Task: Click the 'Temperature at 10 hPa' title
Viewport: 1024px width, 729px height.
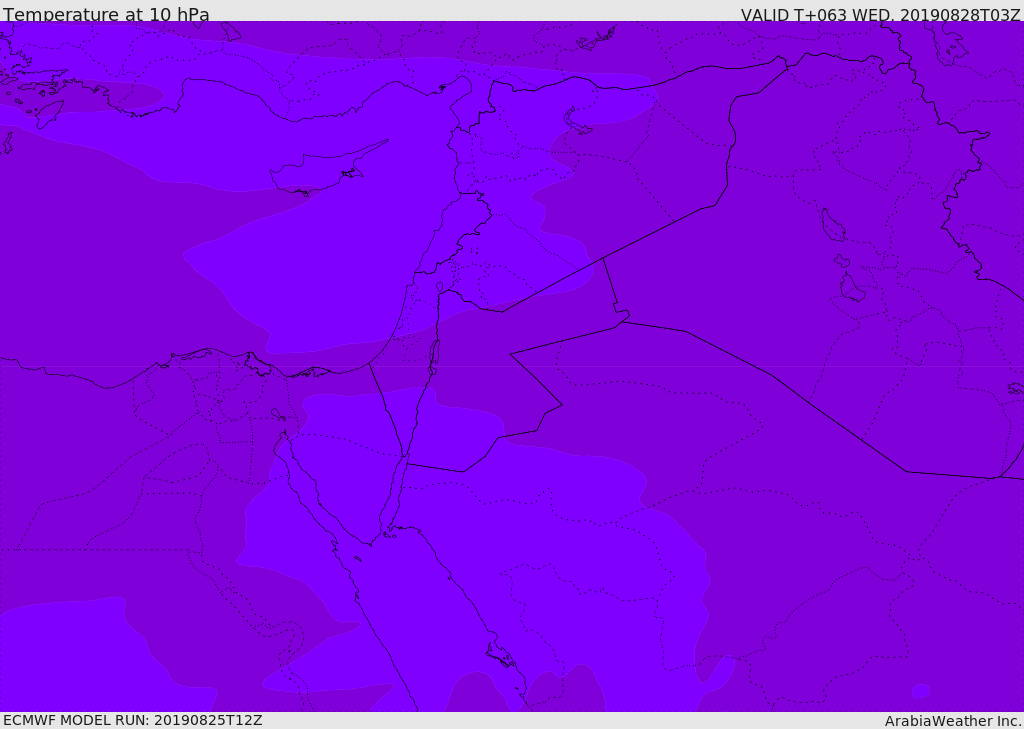Action: coord(106,14)
